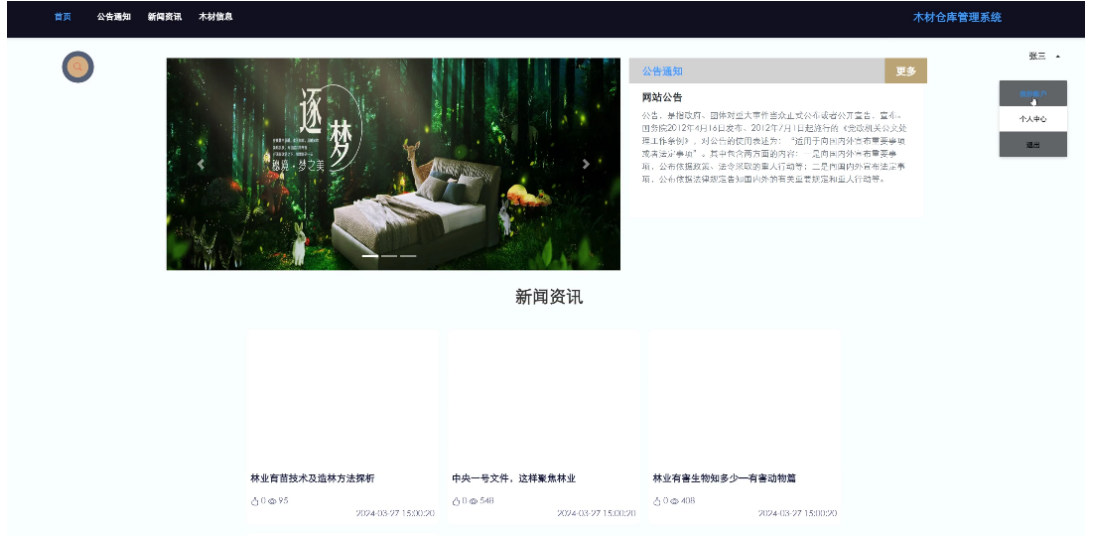Open news article 林业育苗技术及造林方法探析
Screen dimensions: 1109x545
pyautogui.click(x=313, y=479)
